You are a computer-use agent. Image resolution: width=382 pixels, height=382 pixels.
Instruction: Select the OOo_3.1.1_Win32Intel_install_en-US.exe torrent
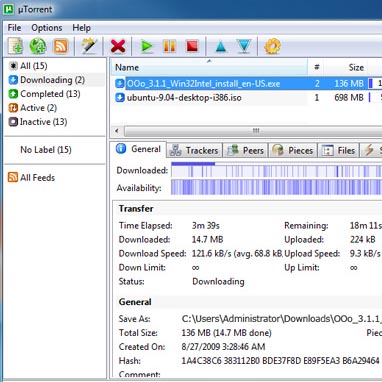coord(203,84)
